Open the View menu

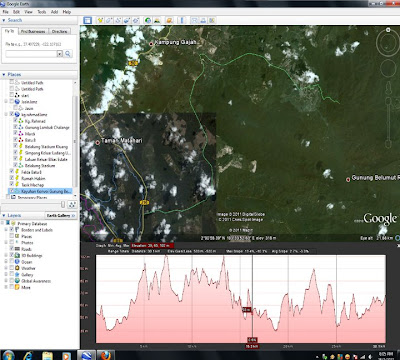click(x=28, y=12)
